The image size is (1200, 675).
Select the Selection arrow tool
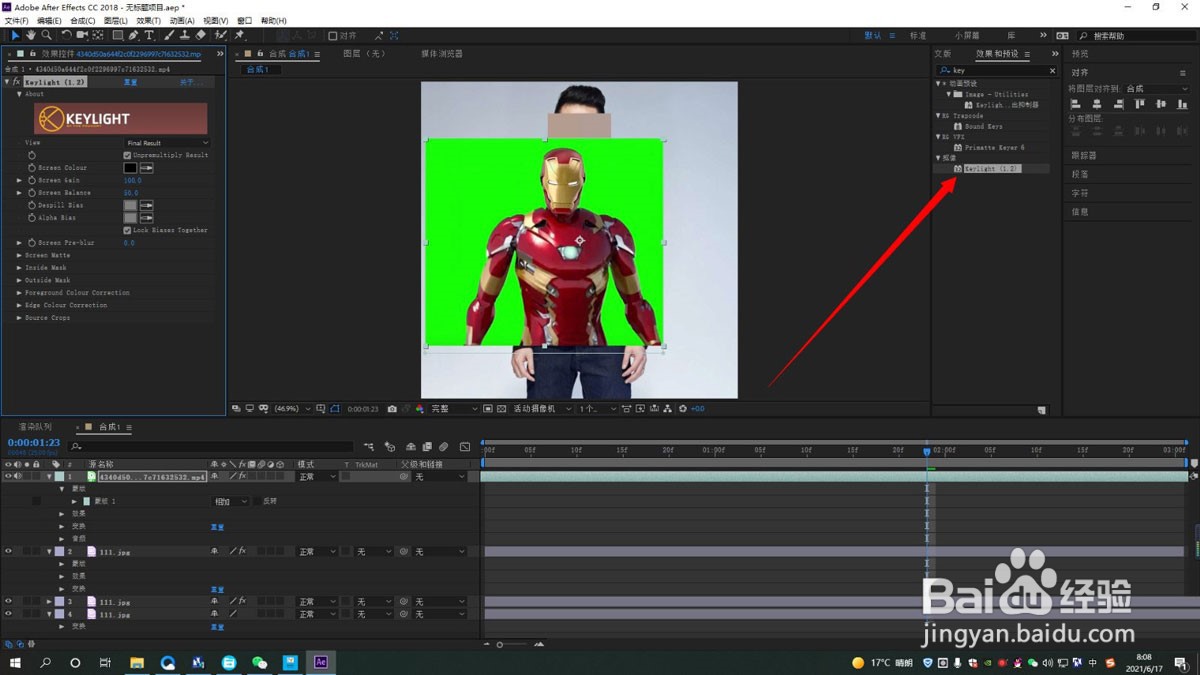point(15,35)
